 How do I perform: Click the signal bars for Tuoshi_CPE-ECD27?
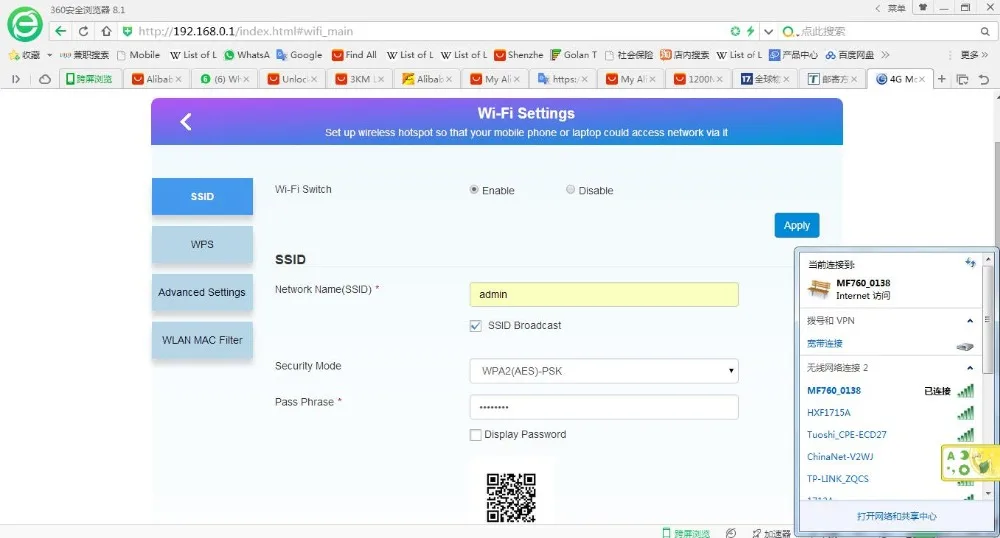pos(966,435)
